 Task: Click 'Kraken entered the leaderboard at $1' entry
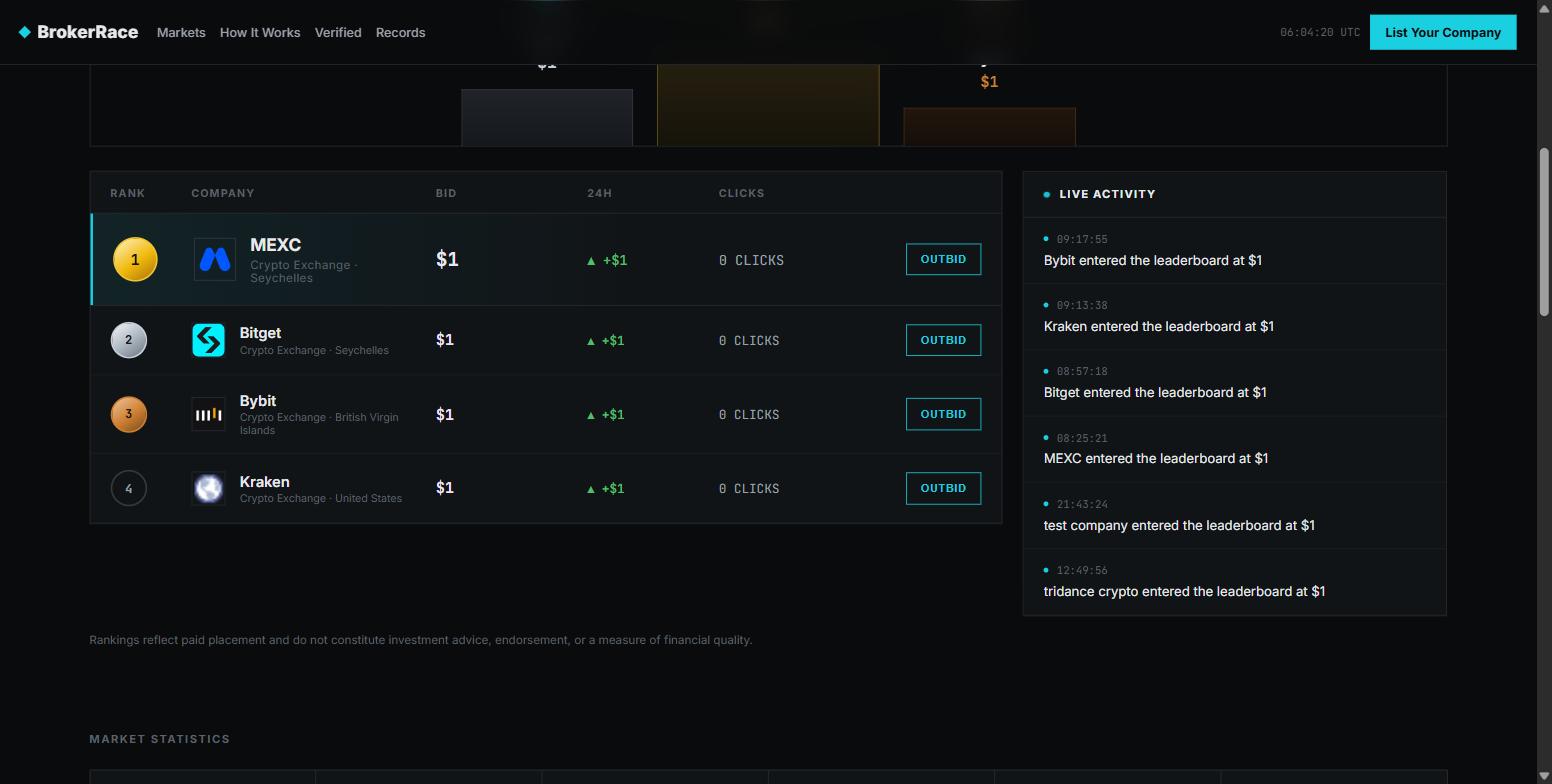click(1159, 326)
